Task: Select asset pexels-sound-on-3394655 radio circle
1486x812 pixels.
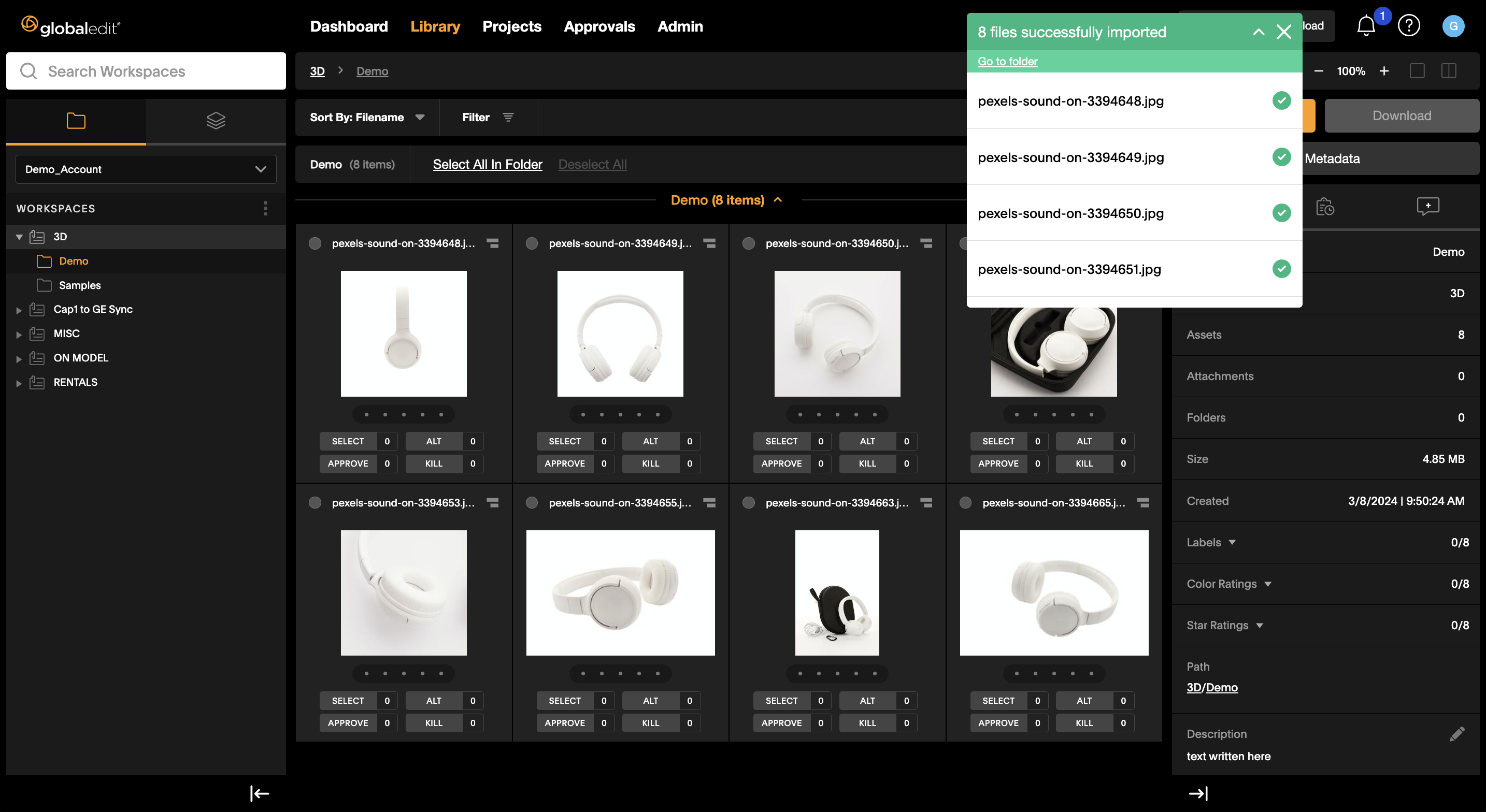Action: (532, 503)
